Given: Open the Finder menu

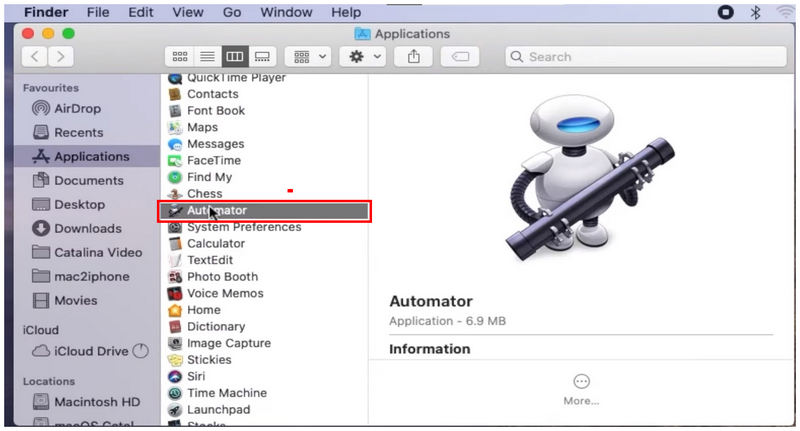Looking at the screenshot, I should click(46, 12).
